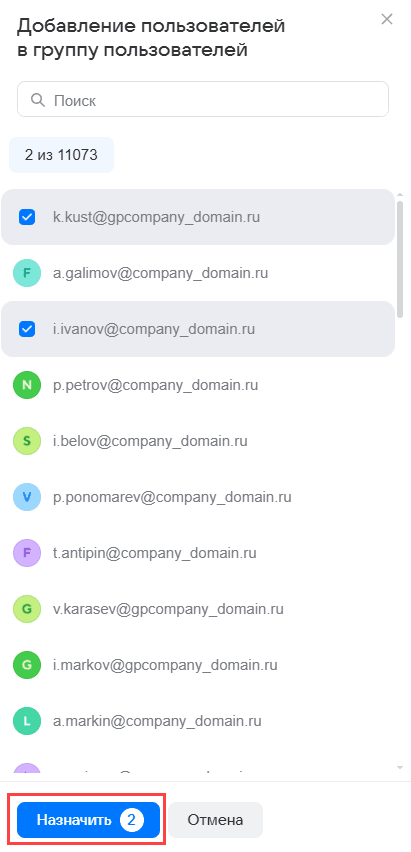Viewport: 411px width, 852px height.
Task: Click the Назначить button
Action: tap(88, 820)
